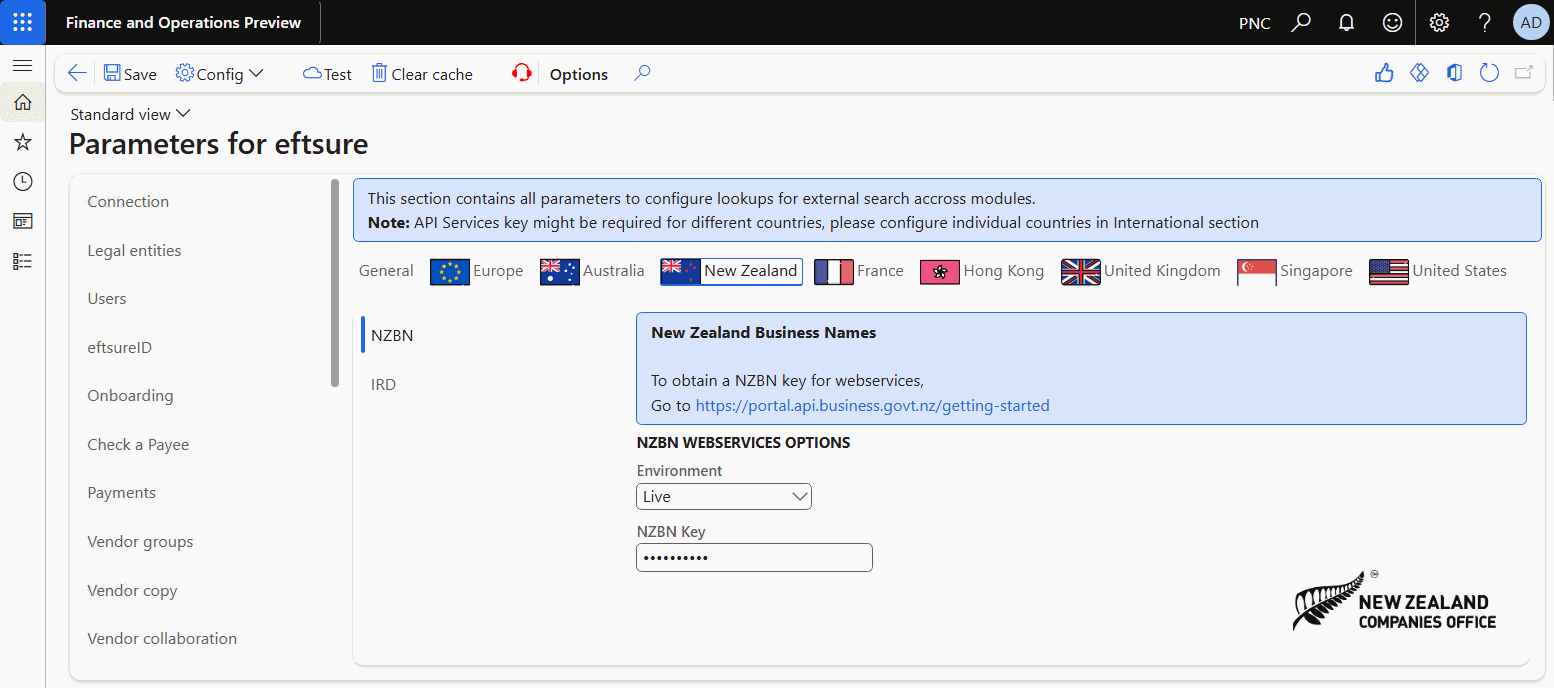
Task: Click the search icon in action pane
Action: 642,73
